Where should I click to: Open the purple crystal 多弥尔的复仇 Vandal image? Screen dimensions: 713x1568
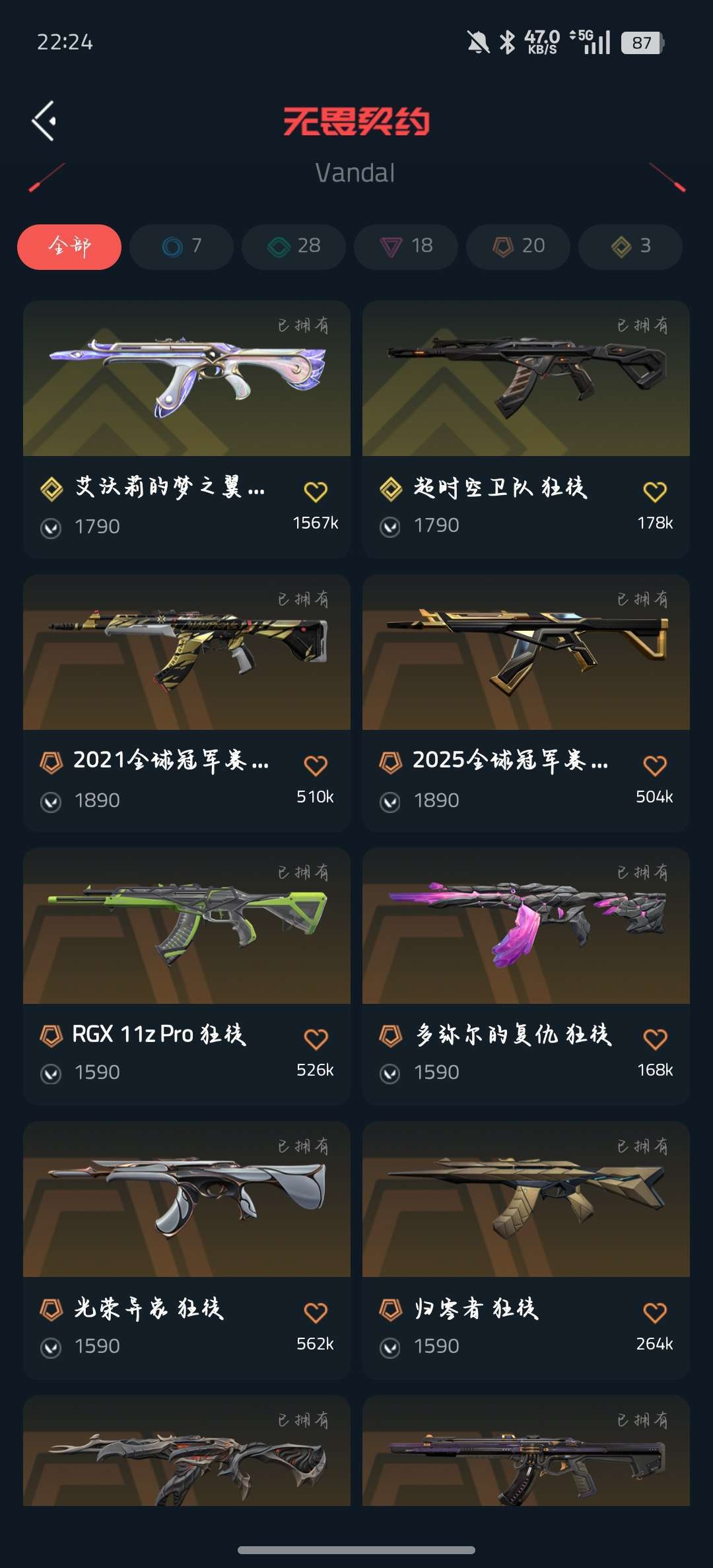tap(526, 926)
